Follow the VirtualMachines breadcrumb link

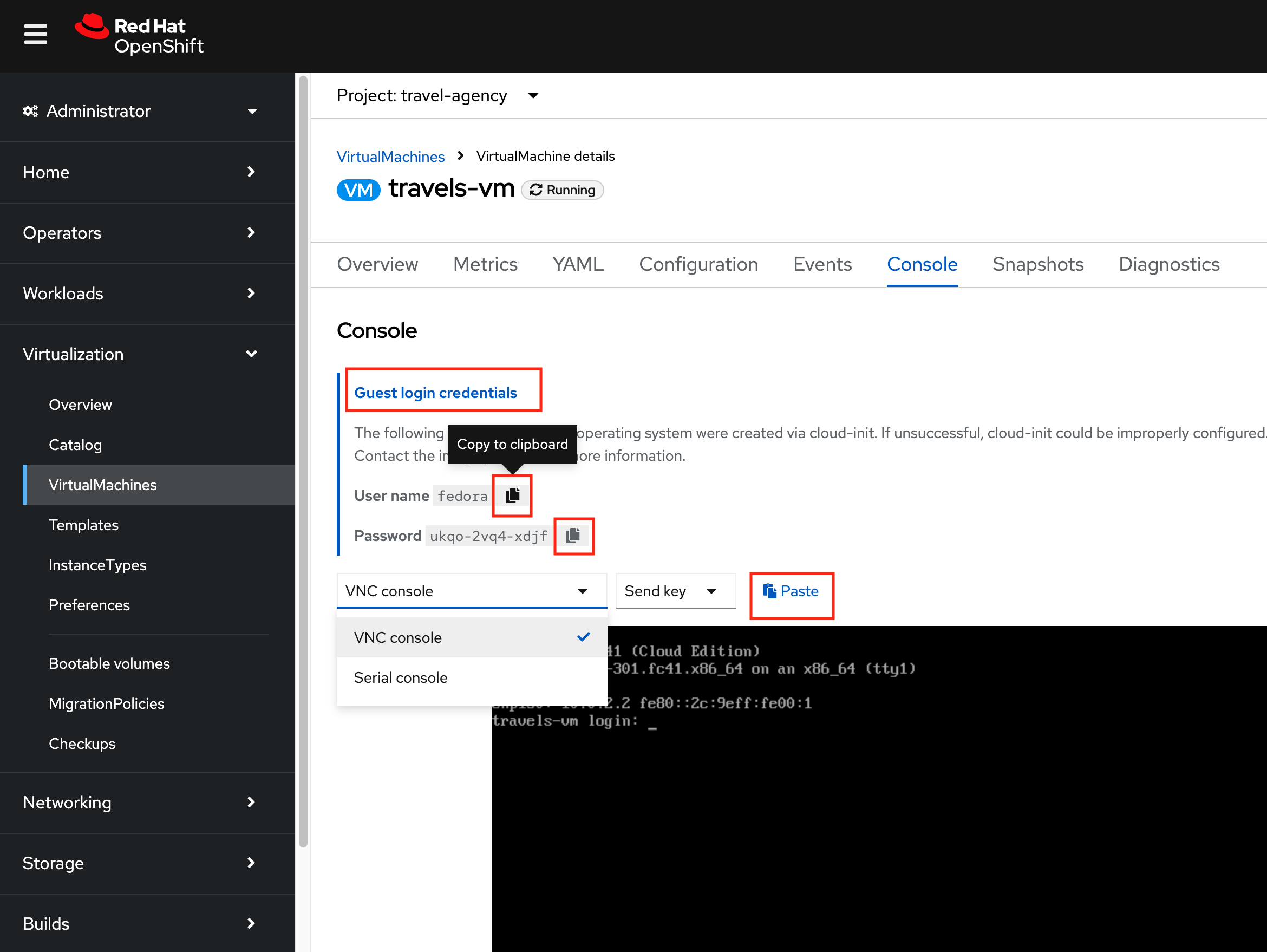390,157
